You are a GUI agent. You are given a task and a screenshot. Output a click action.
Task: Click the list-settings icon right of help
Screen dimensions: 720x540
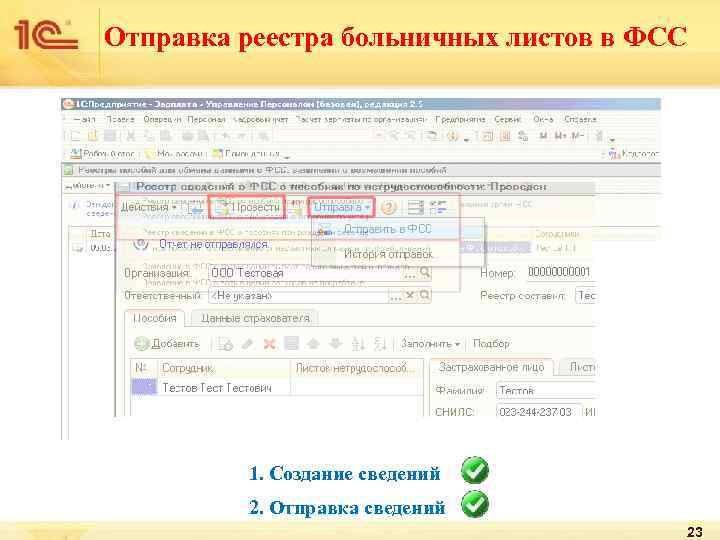416,208
